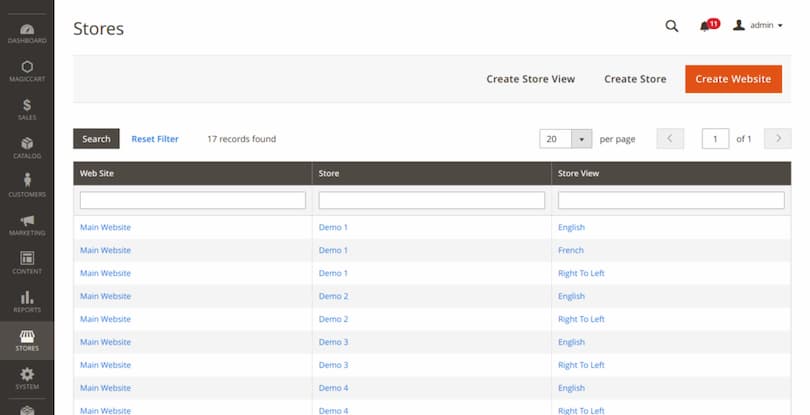Click the Create Website button
The width and height of the screenshot is (810, 415).
point(732,79)
